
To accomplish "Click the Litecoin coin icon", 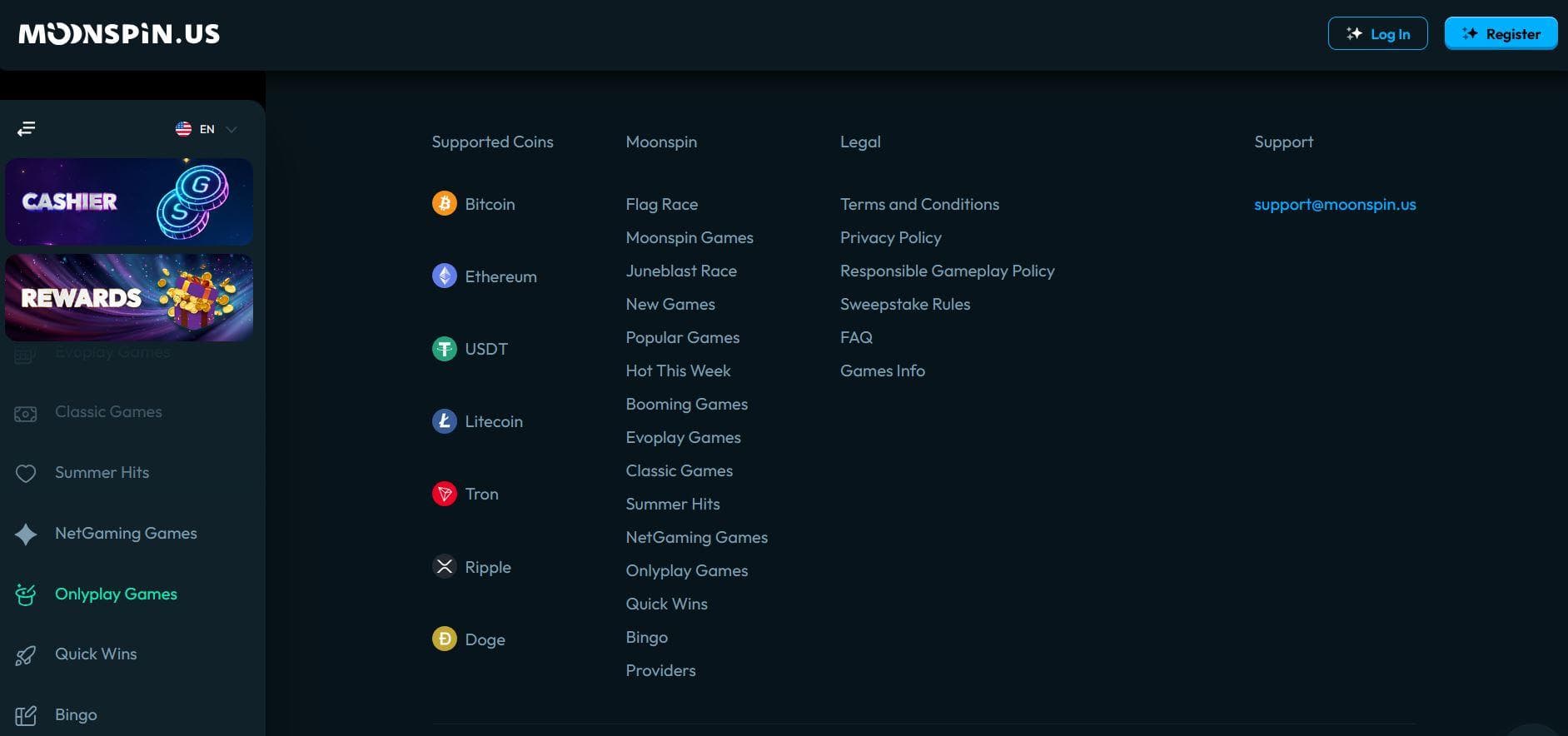I will pyautogui.click(x=445, y=421).
